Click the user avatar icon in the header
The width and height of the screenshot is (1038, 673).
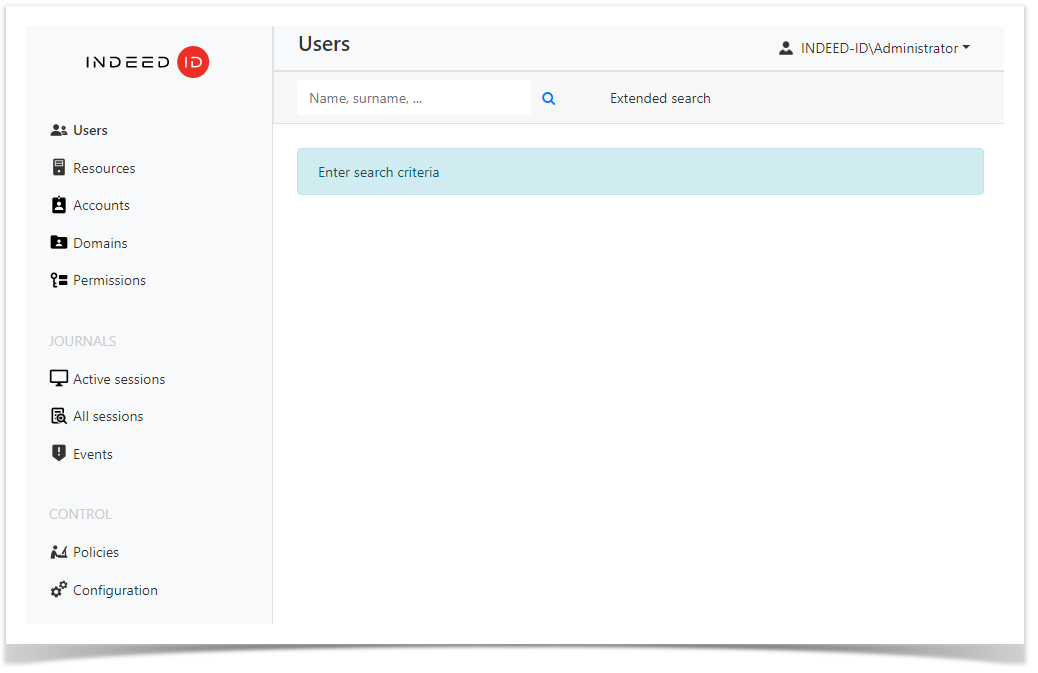click(786, 47)
